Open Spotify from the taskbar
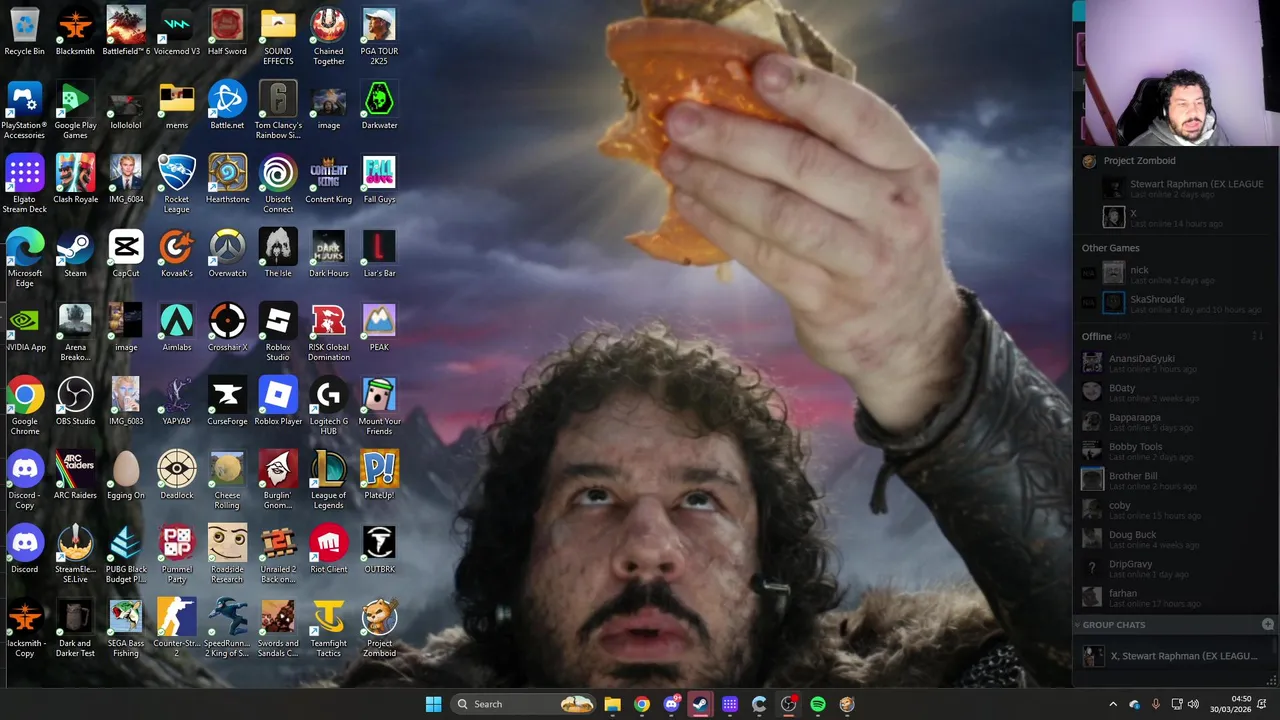This screenshot has height=720, width=1280. coord(818,704)
